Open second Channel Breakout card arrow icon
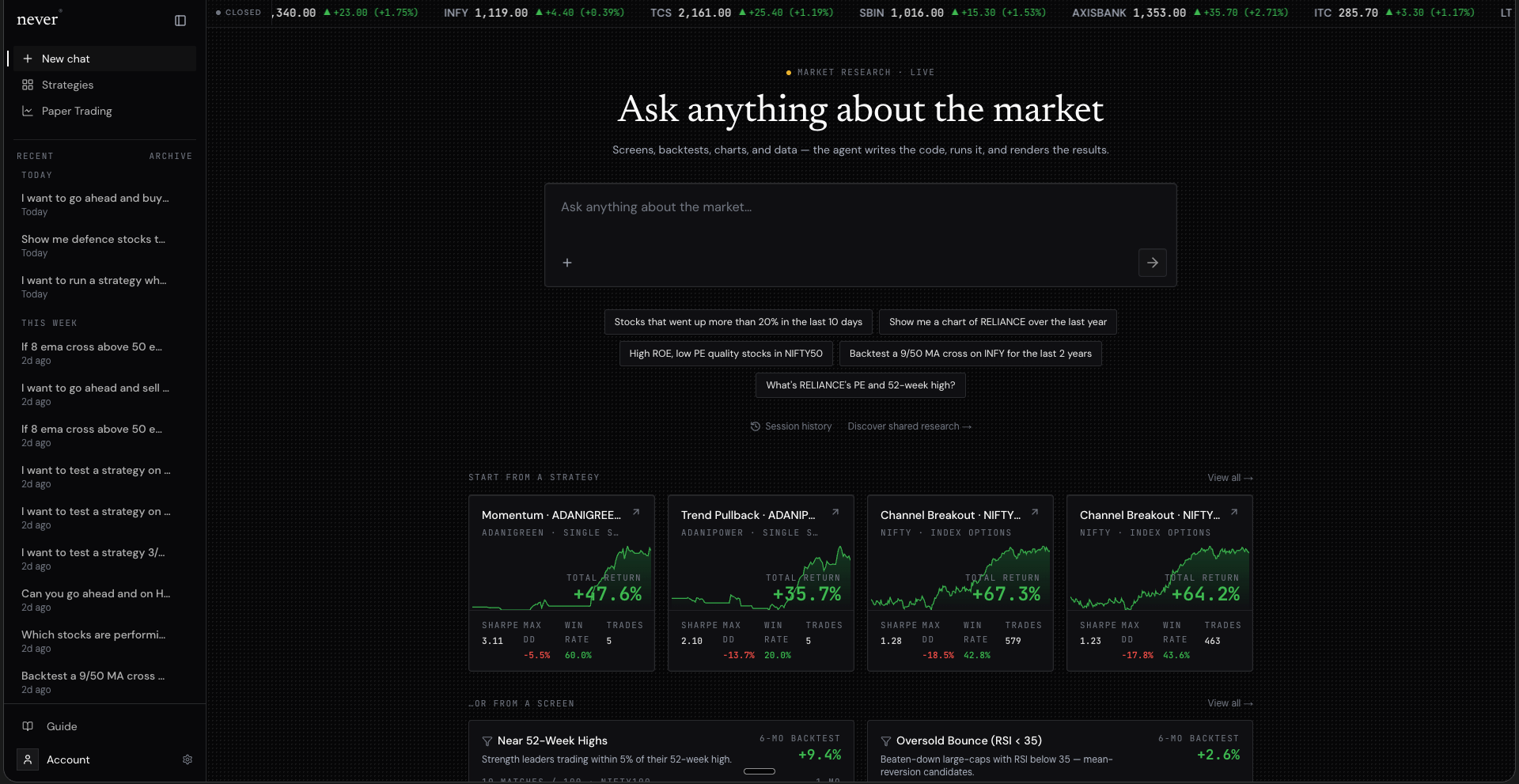 (1234, 513)
